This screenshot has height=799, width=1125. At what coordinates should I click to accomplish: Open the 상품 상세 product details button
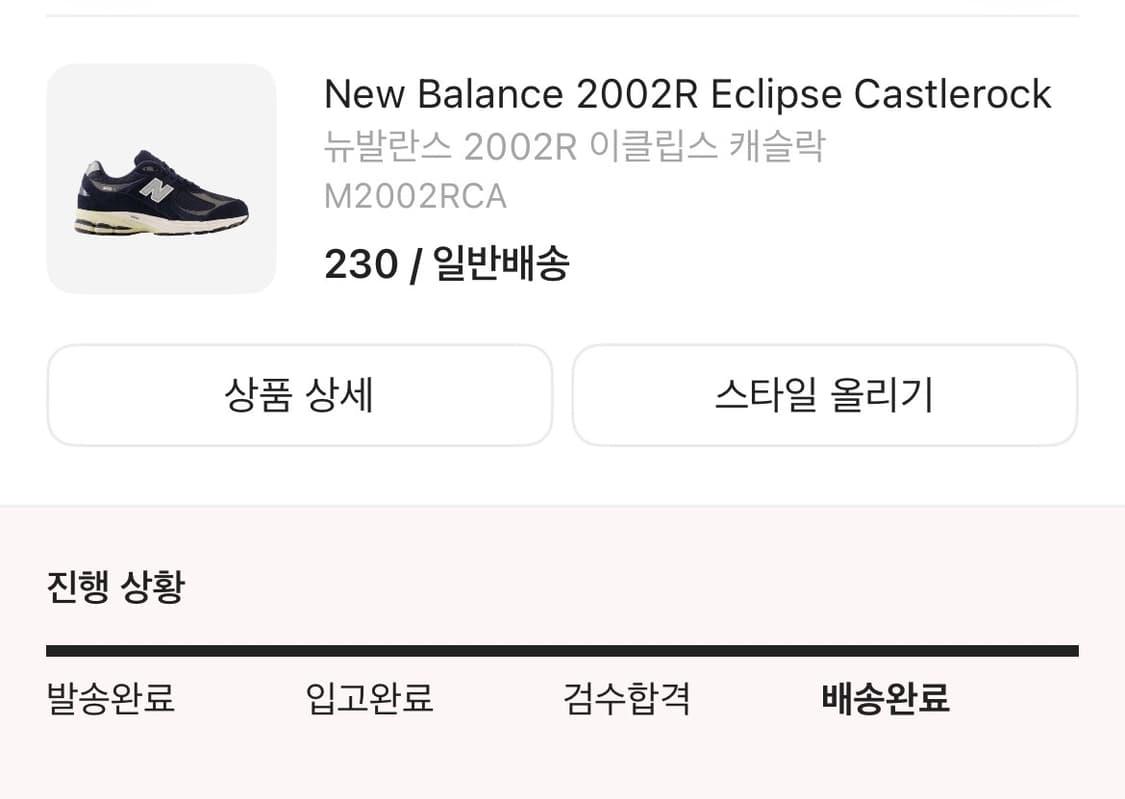(299, 394)
